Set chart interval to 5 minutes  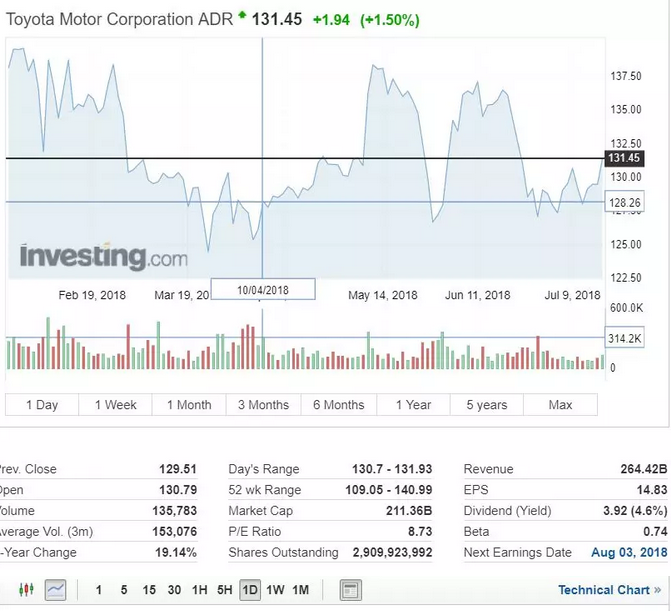point(124,590)
